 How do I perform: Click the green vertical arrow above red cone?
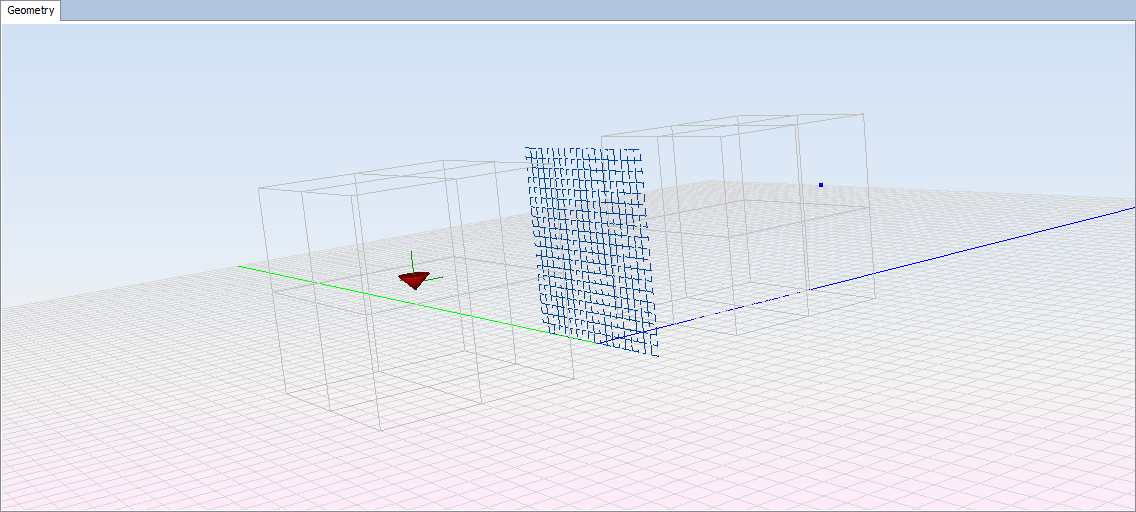[412, 260]
